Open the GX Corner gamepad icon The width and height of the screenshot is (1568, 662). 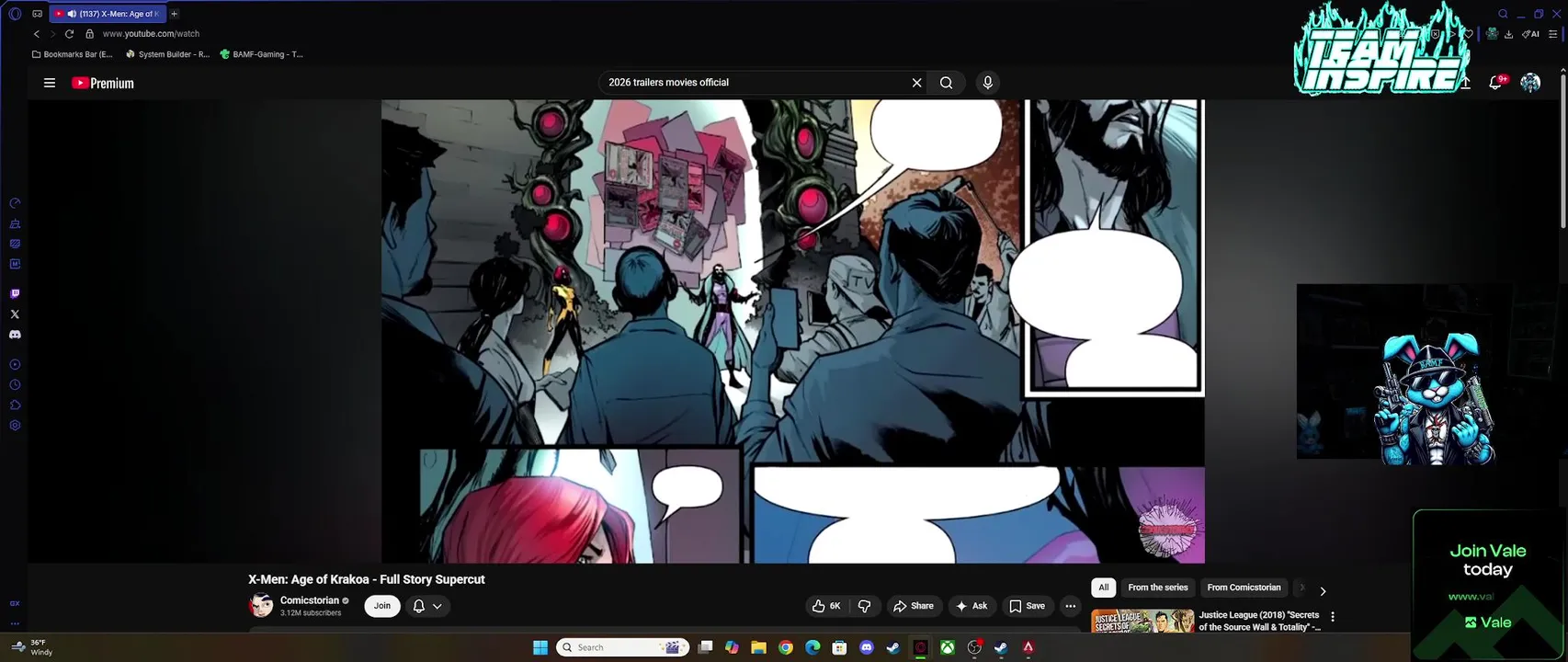pos(37,14)
